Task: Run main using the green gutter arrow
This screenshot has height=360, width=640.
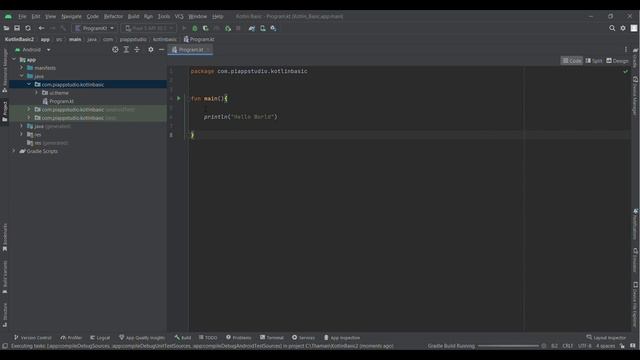Action: pyautogui.click(x=179, y=98)
